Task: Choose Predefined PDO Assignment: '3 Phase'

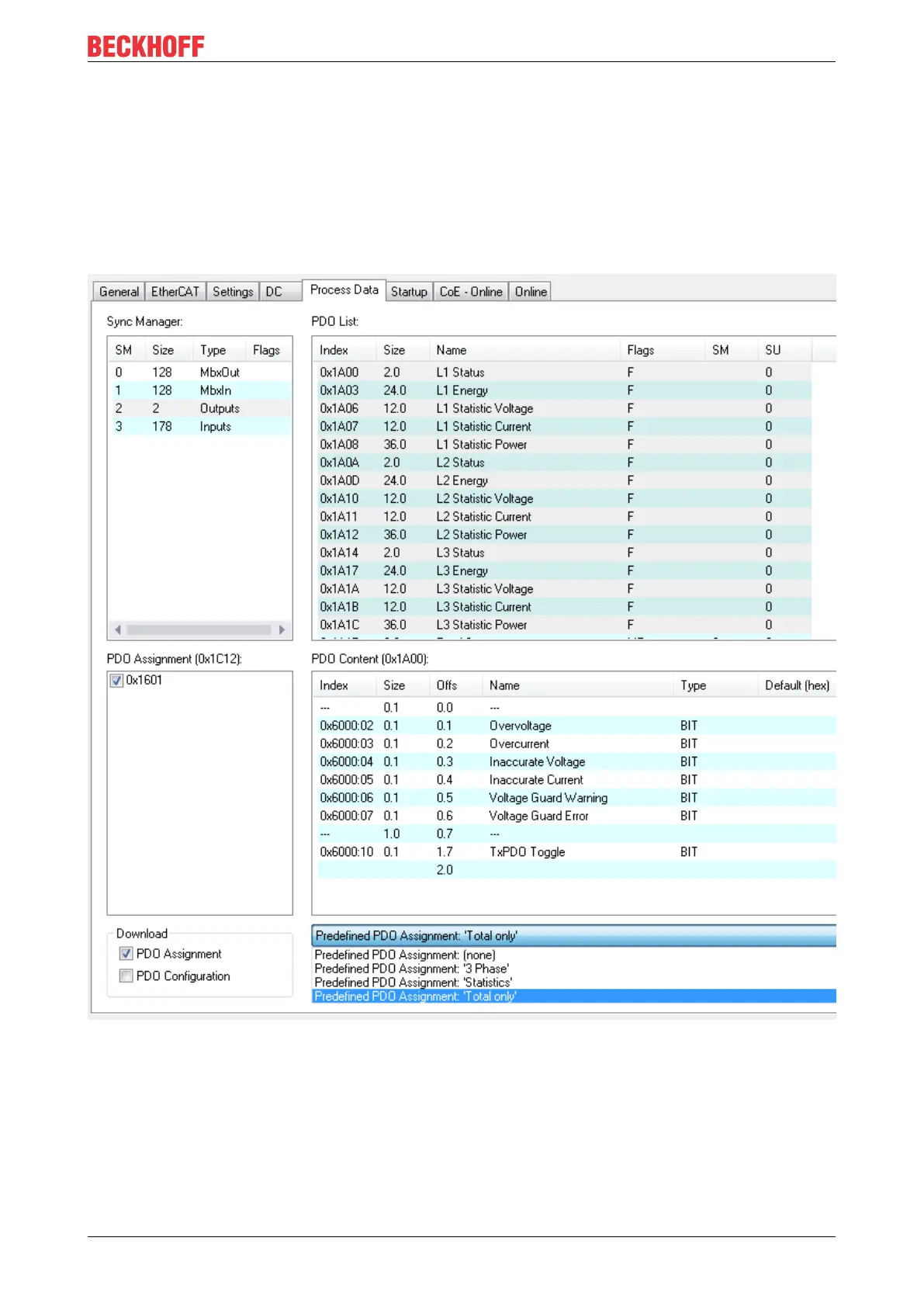Action: 573,969
